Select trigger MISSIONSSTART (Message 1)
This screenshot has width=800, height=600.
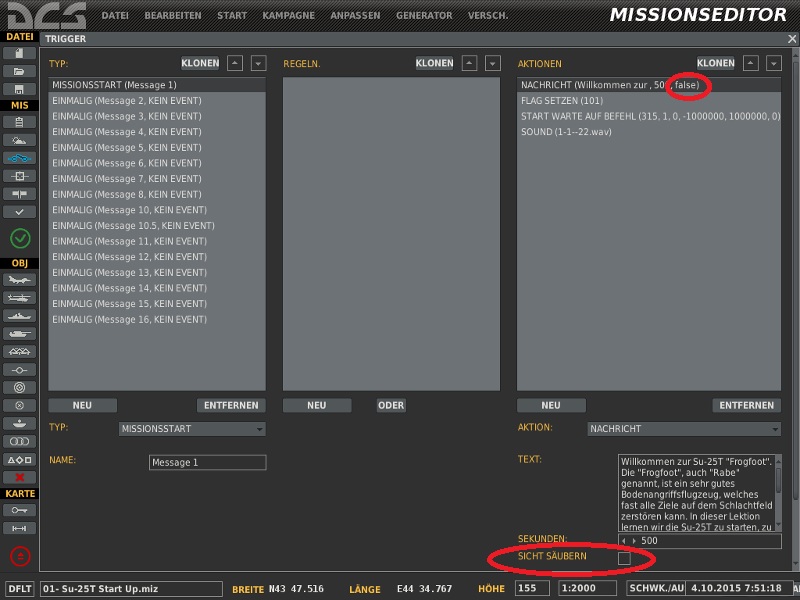(x=157, y=85)
